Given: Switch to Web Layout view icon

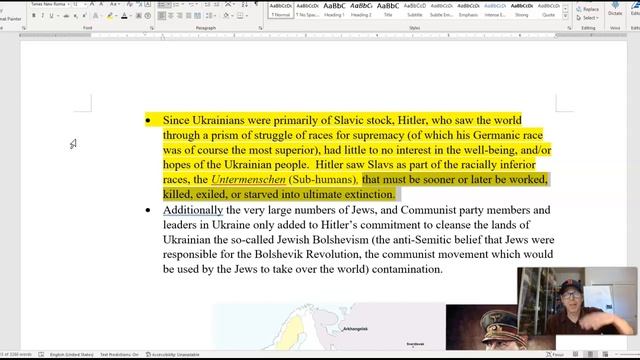Looking at the screenshot, I should 605,354.
